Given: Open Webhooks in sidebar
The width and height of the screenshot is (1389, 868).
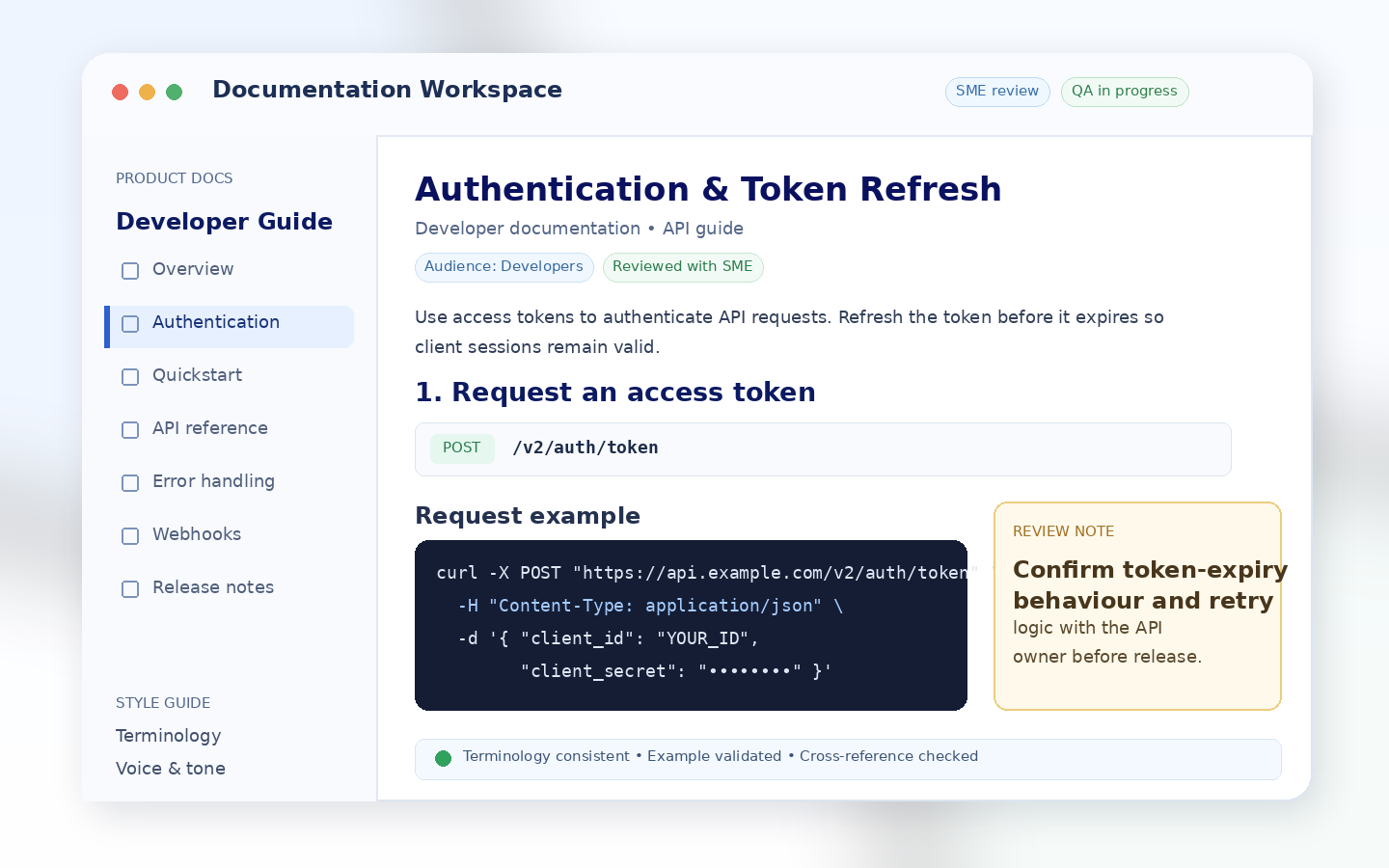Looking at the screenshot, I should pyautogui.click(x=197, y=534).
